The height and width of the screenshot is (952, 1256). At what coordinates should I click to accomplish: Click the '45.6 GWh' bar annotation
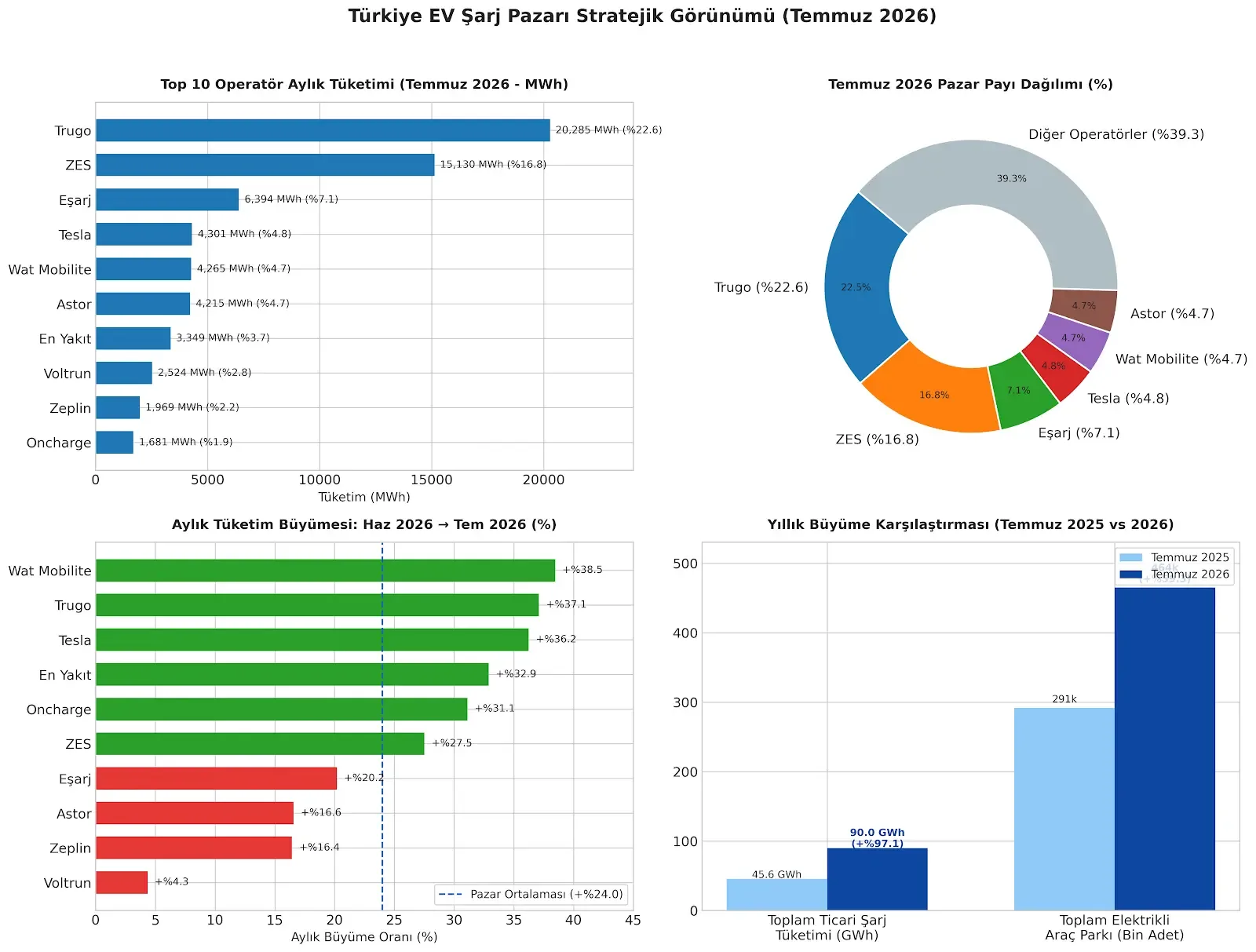point(776,874)
